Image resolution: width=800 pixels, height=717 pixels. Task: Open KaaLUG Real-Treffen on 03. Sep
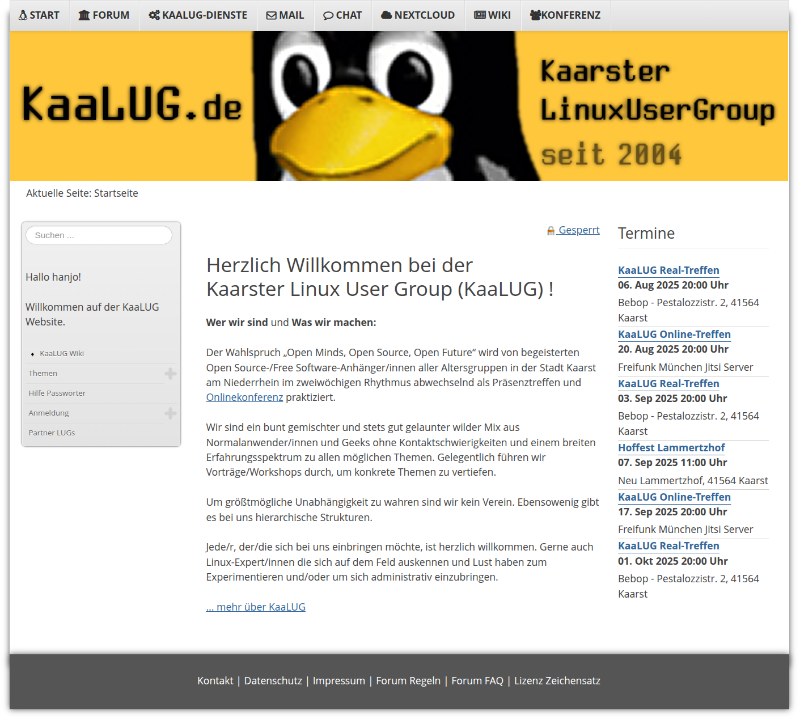pyautogui.click(x=668, y=383)
